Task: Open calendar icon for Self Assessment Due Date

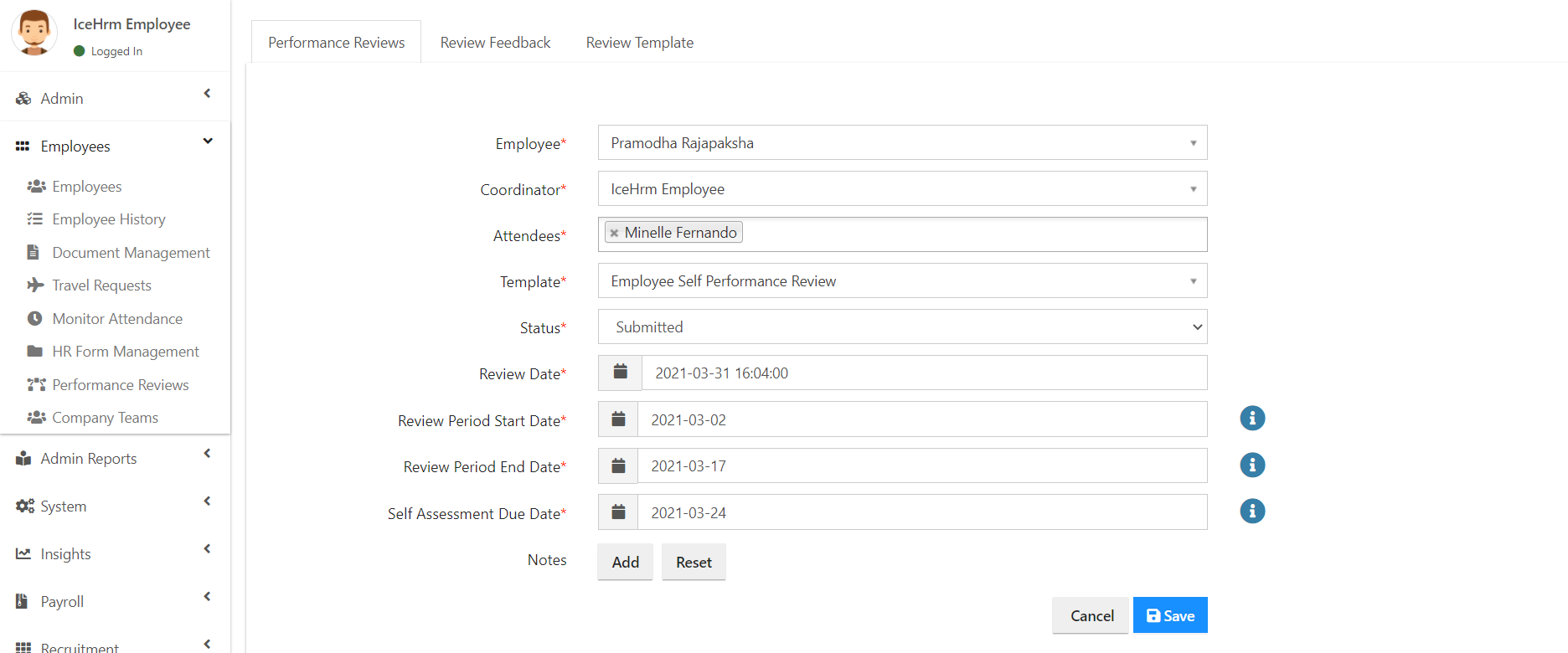Action: click(618, 512)
